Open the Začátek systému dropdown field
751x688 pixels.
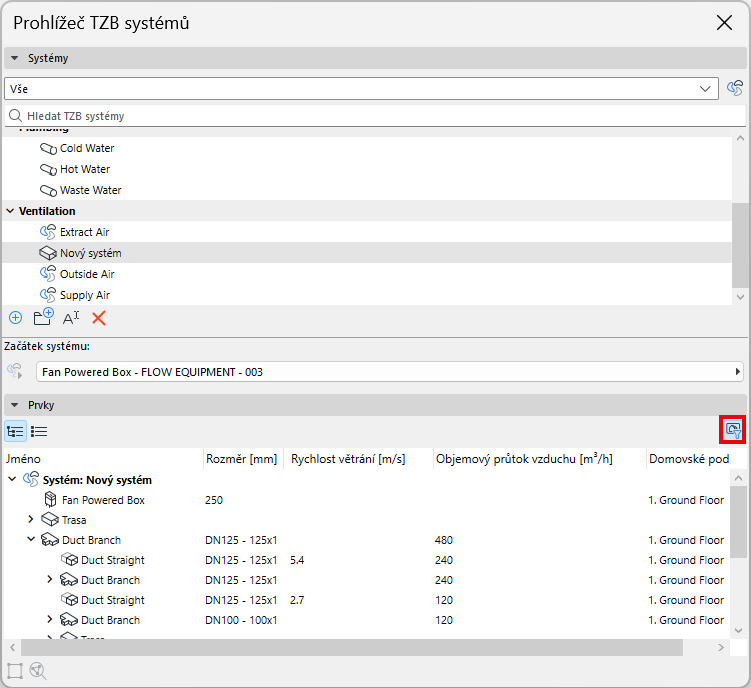(389, 372)
